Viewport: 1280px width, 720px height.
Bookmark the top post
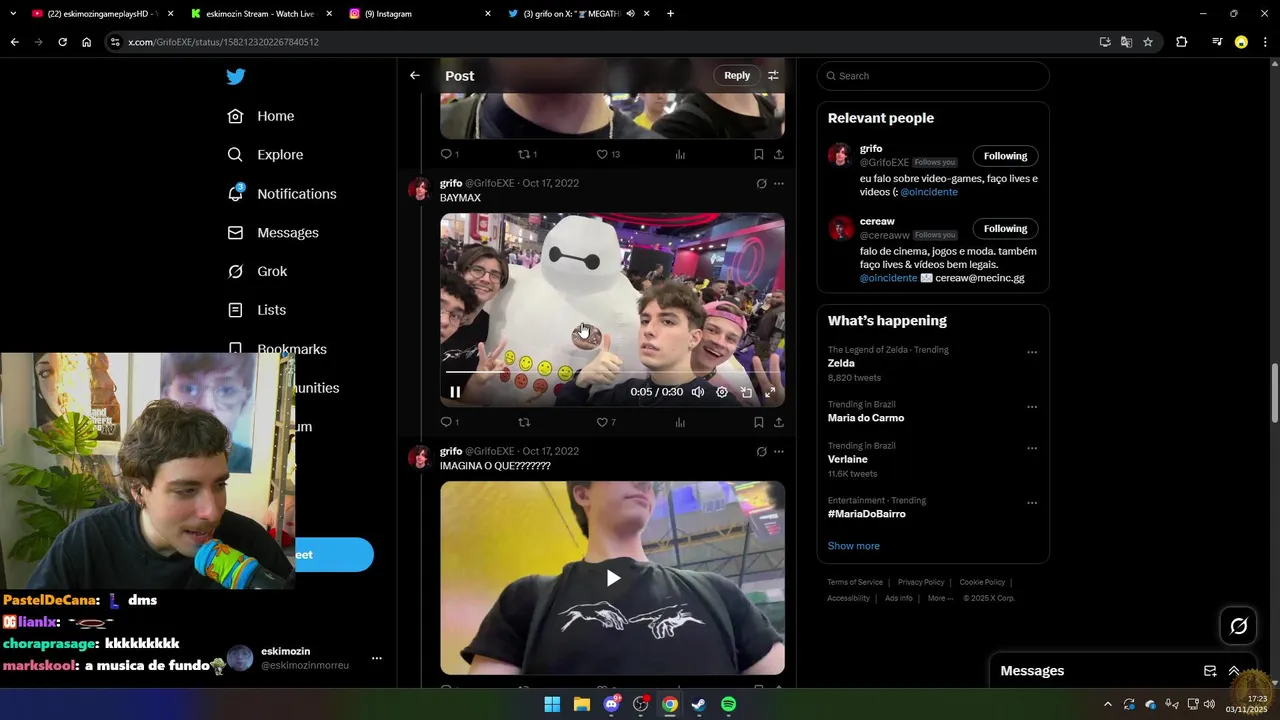(x=758, y=154)
